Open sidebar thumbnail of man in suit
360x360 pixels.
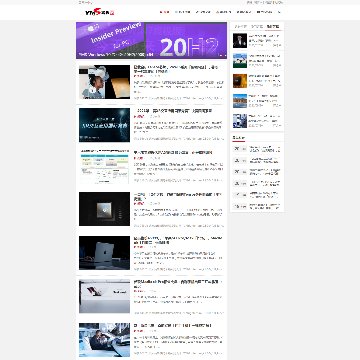click(x=240, y=41)
